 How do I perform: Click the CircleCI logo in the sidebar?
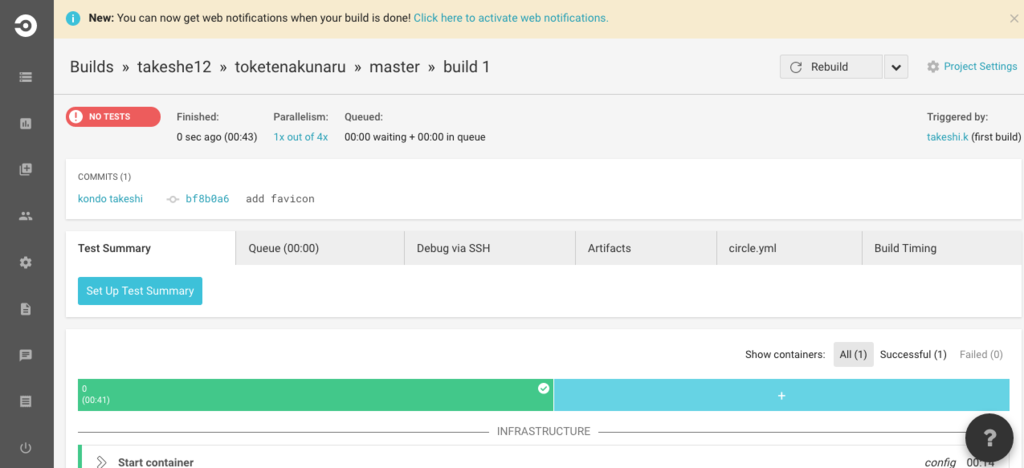[26, 26]
